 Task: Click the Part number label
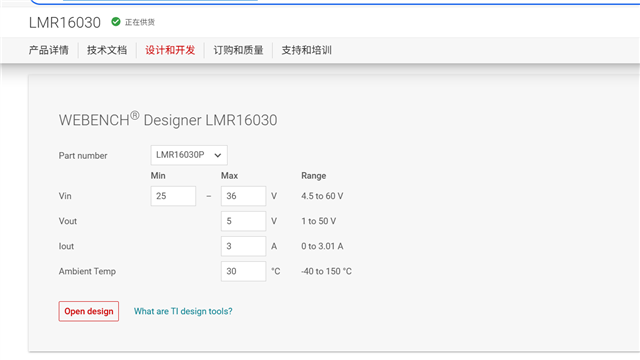tap(83, 156)
